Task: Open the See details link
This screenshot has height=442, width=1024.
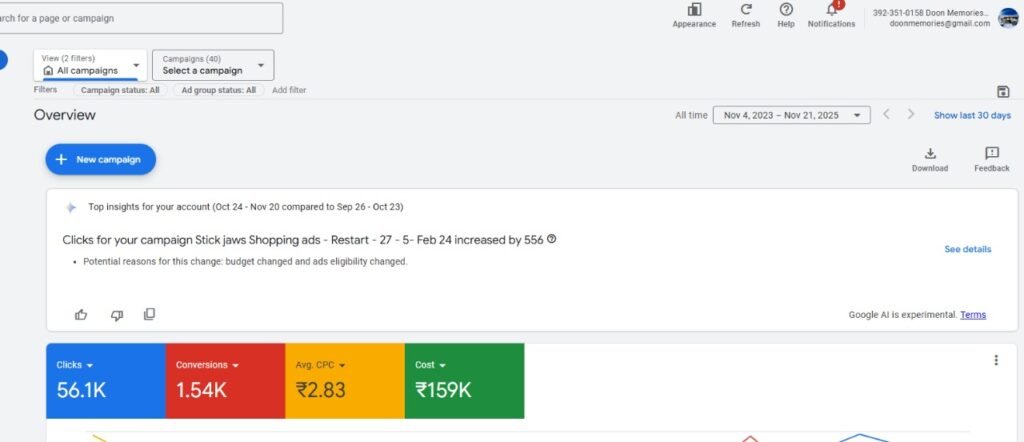Action: click(x=968, y=249)
